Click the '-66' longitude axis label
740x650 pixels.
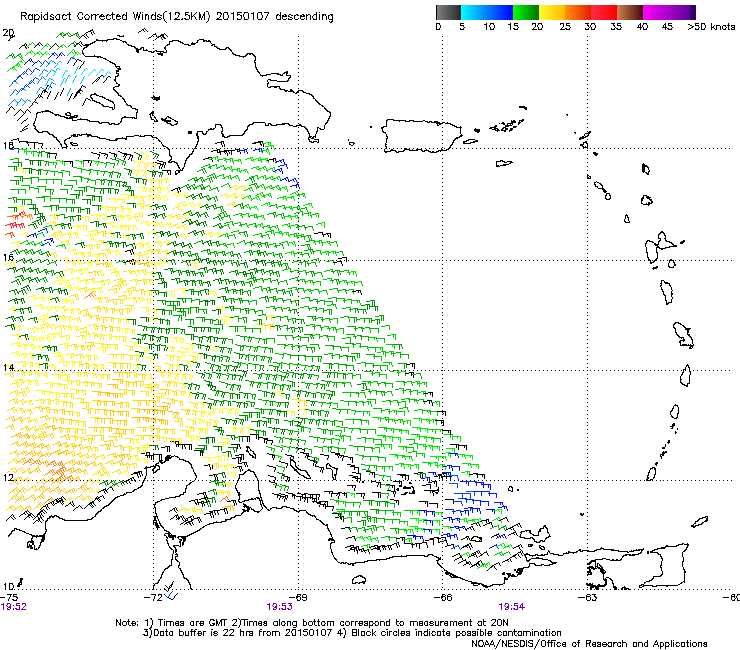tap(443, 597)
